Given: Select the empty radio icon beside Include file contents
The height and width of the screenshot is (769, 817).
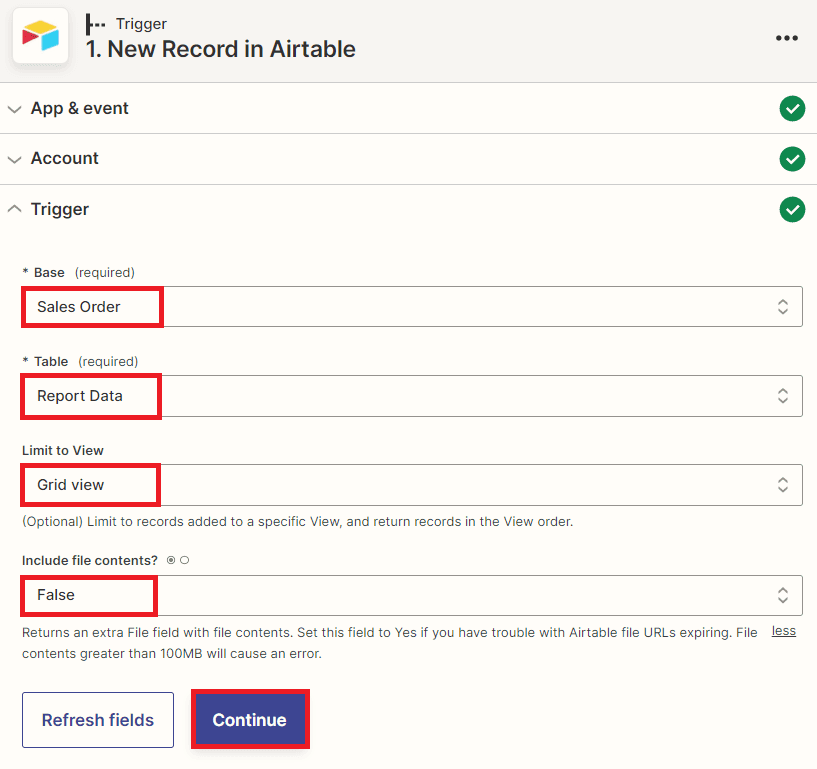Looking at the screenshot, I should pos(184,560).
